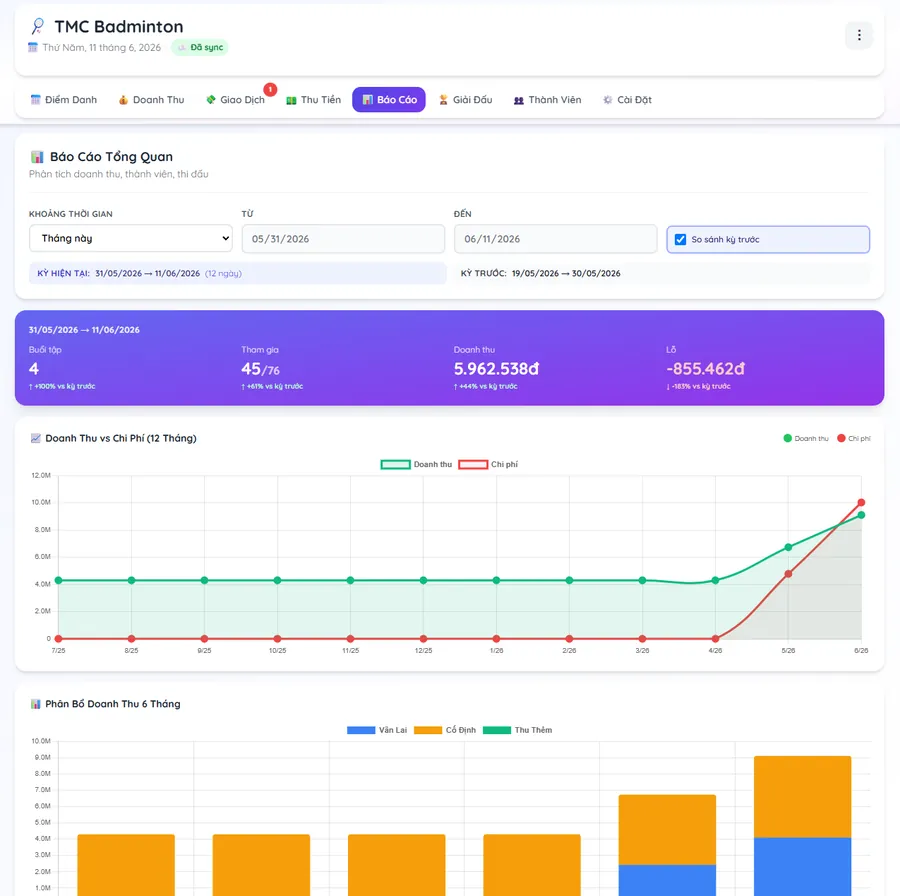Click the calendar icon beside the date

click(x=33, y=48)
